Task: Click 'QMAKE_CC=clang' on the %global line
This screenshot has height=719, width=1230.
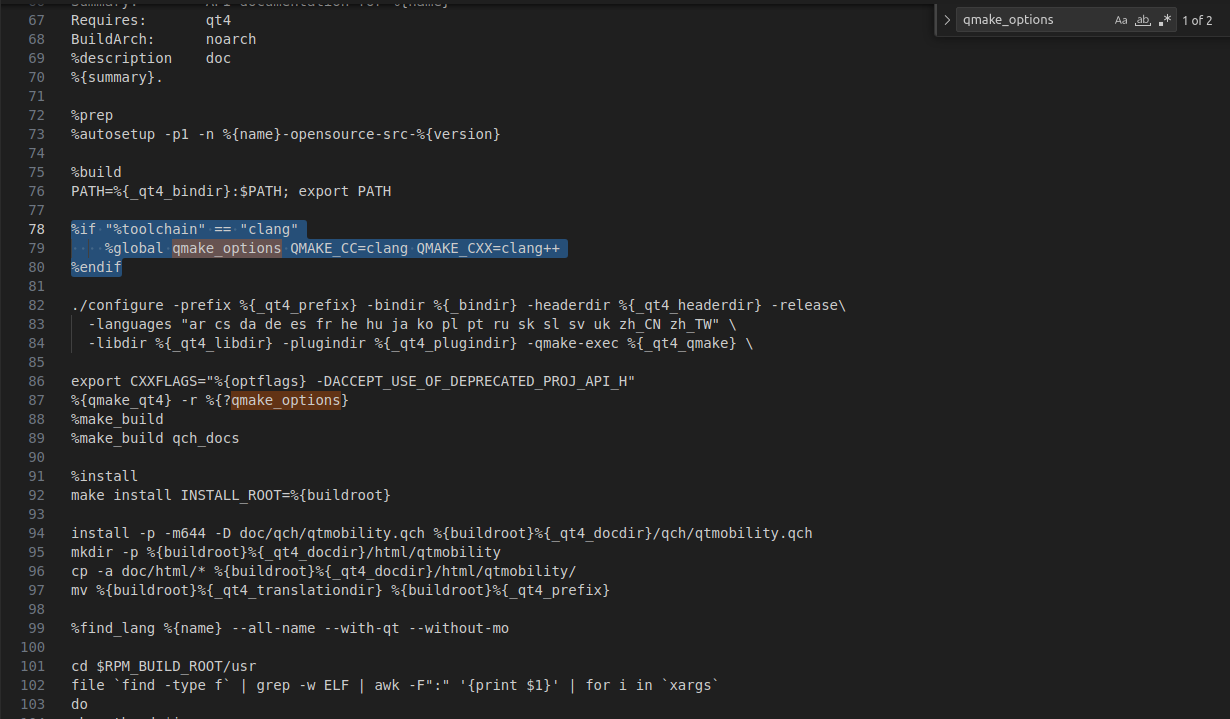Action: pos(349,248)
